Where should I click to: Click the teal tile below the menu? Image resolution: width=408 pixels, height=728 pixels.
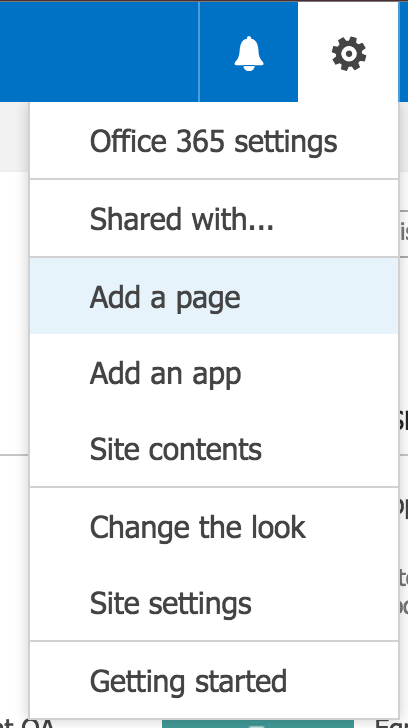pos(258,724)
